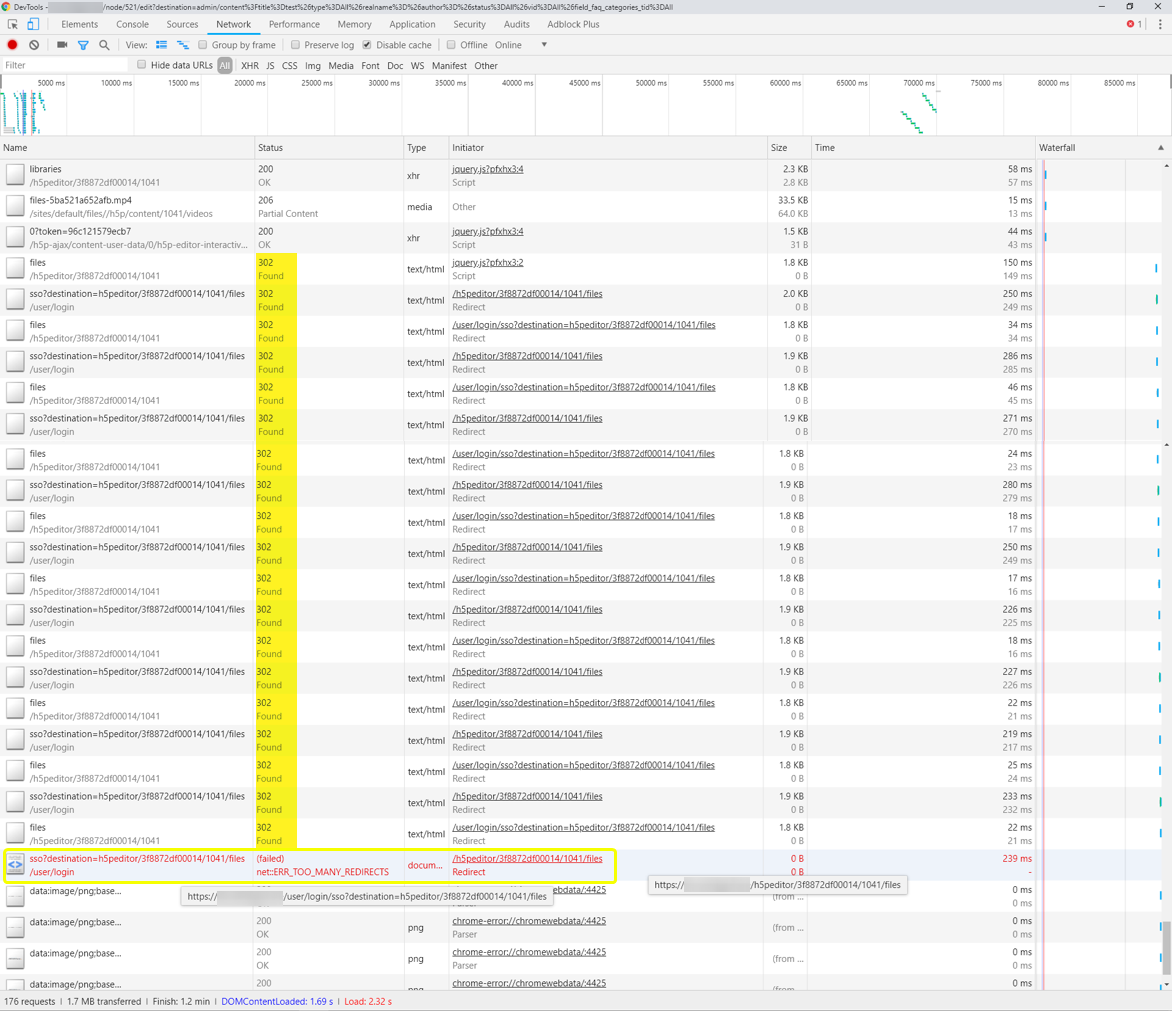Sort requests by the Name column
This screenshot has height=1011, width=1172.
[127, 148]
